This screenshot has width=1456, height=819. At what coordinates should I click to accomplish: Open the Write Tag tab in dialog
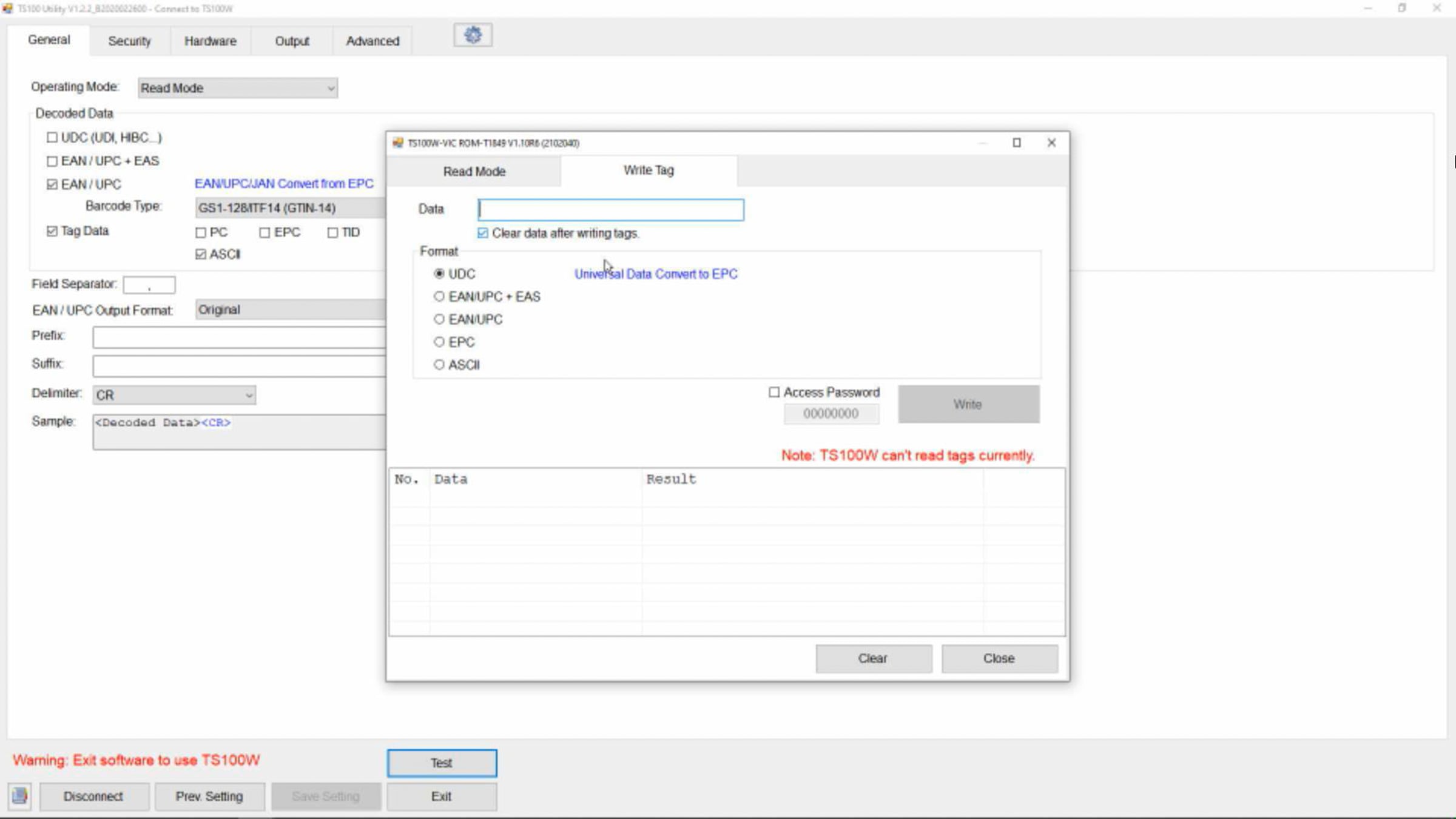(x=649, y=170)
